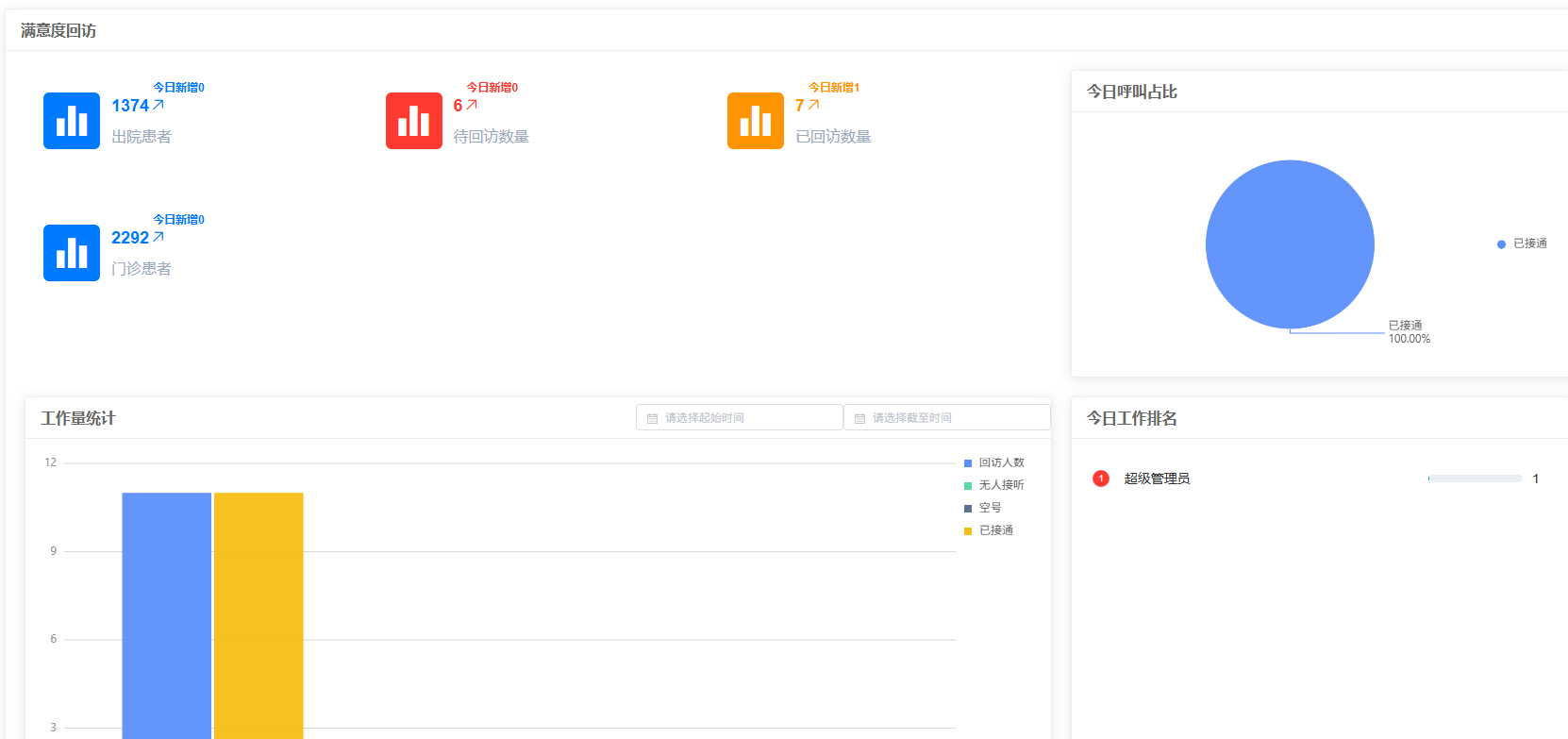
Task: Click the blue 门诊患者 chart icon
Action: click(x=72, y=253)
